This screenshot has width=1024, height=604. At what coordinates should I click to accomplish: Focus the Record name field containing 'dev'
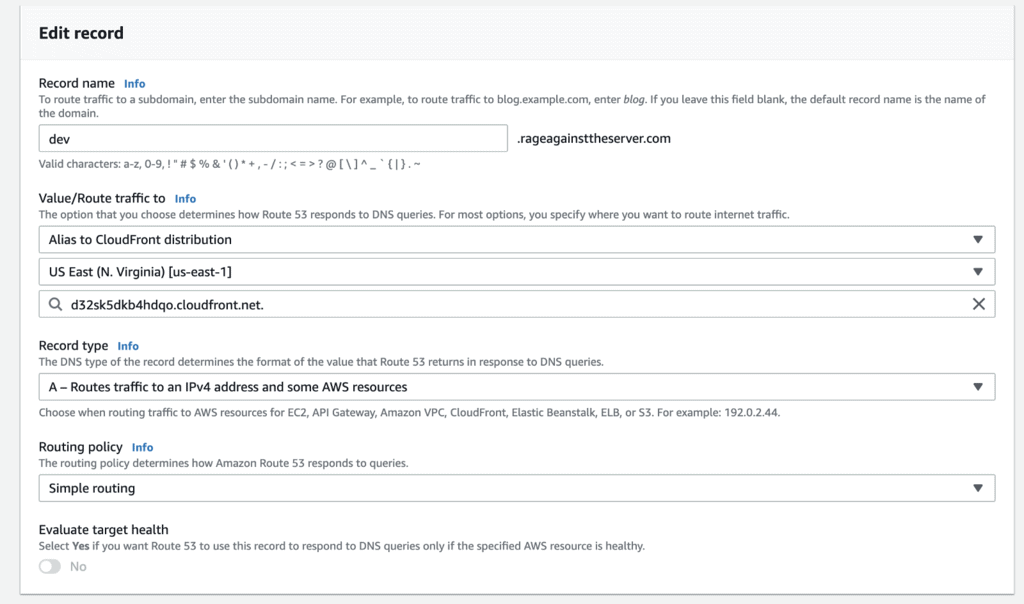(x=272, y=139)
